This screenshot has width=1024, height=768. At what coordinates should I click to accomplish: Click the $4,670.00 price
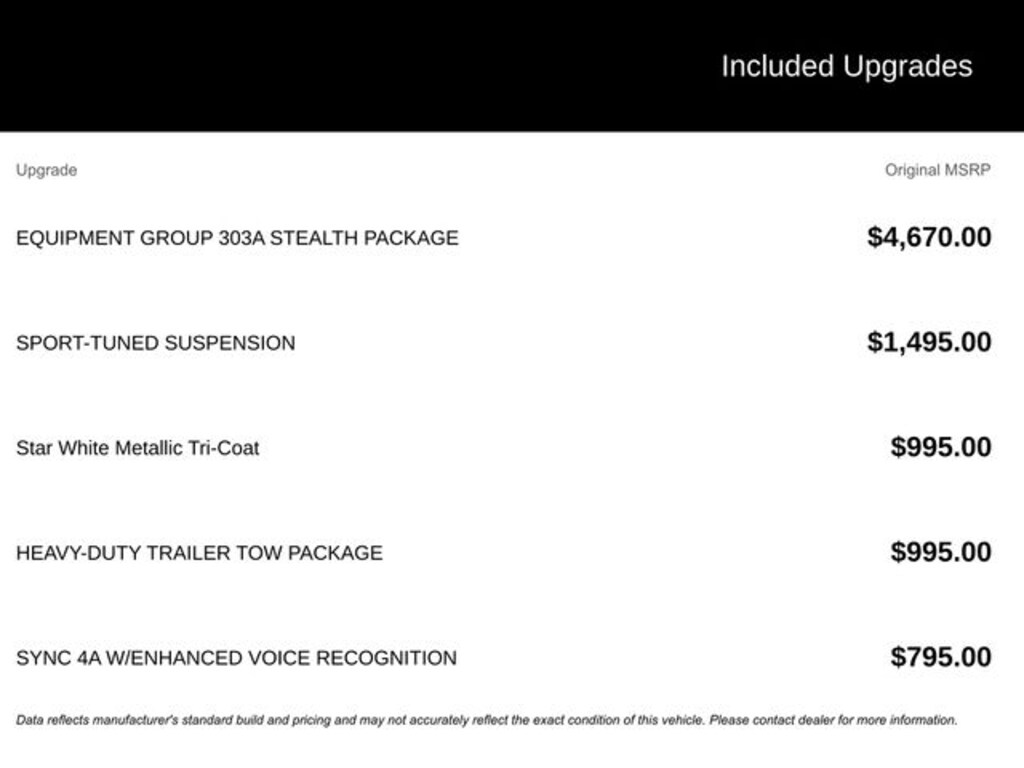929,237
